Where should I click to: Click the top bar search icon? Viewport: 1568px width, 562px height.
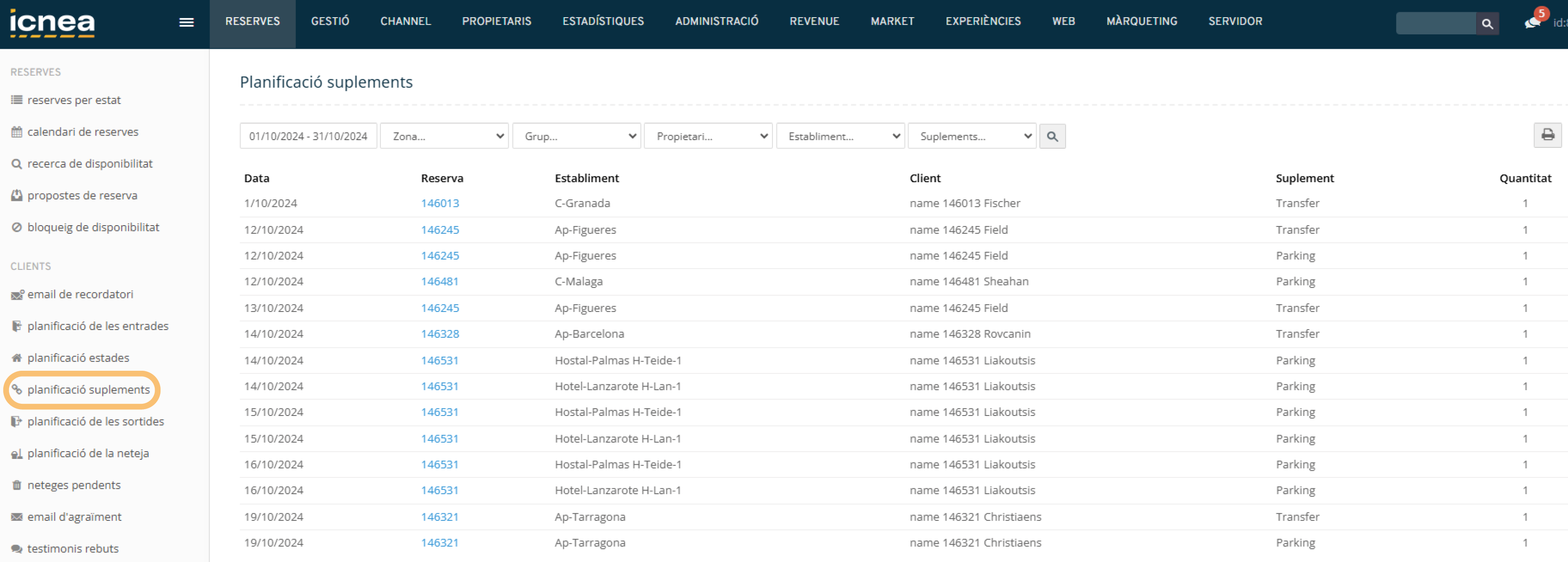click(x=1487, y=23)
